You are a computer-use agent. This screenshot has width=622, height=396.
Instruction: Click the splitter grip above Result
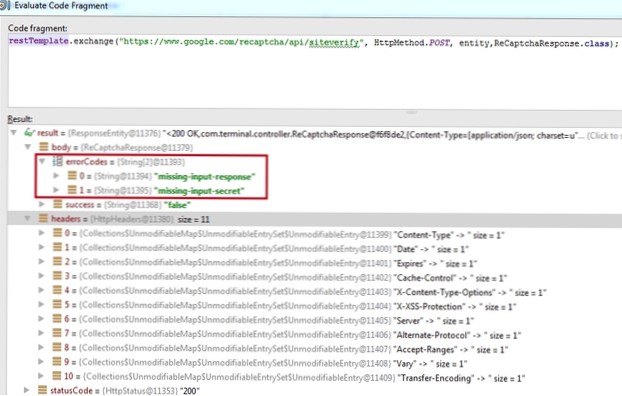point(411,113)
